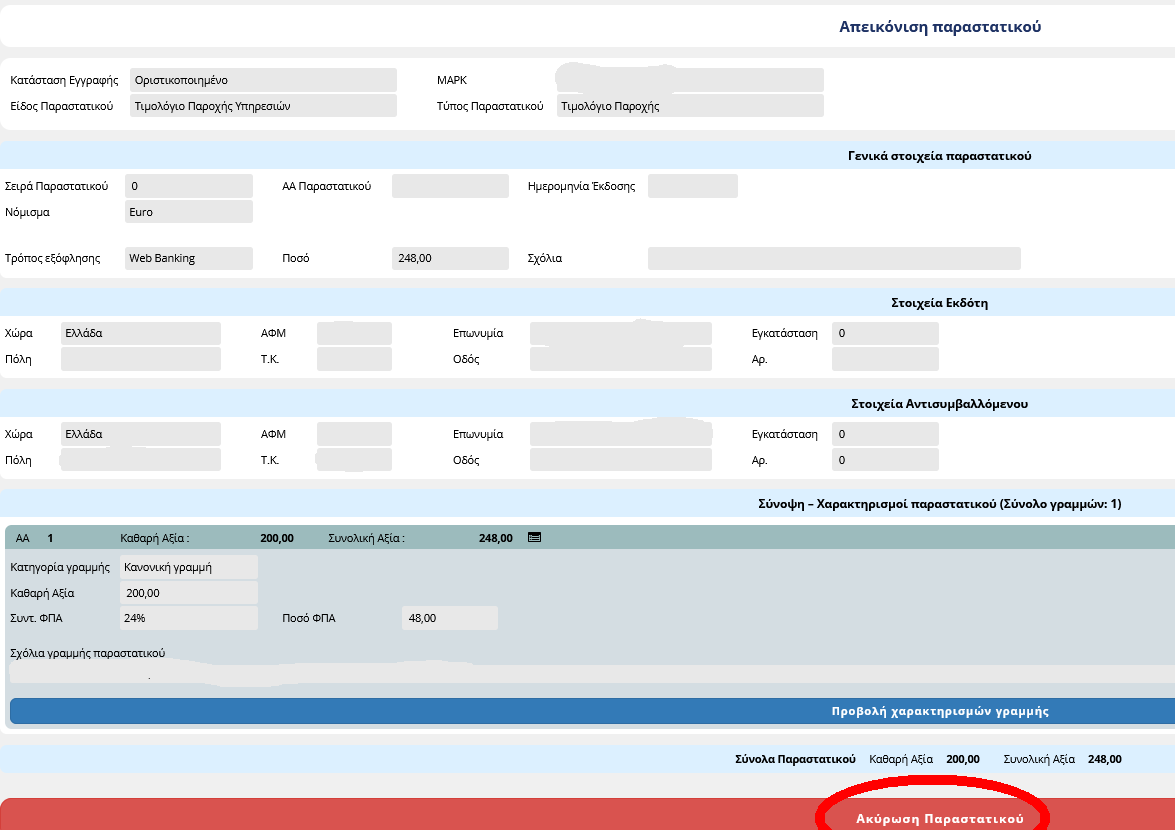The image size is (1175, 830).
Task: Select the Σειρά Παραστατικού field
Action: (189, 186)
